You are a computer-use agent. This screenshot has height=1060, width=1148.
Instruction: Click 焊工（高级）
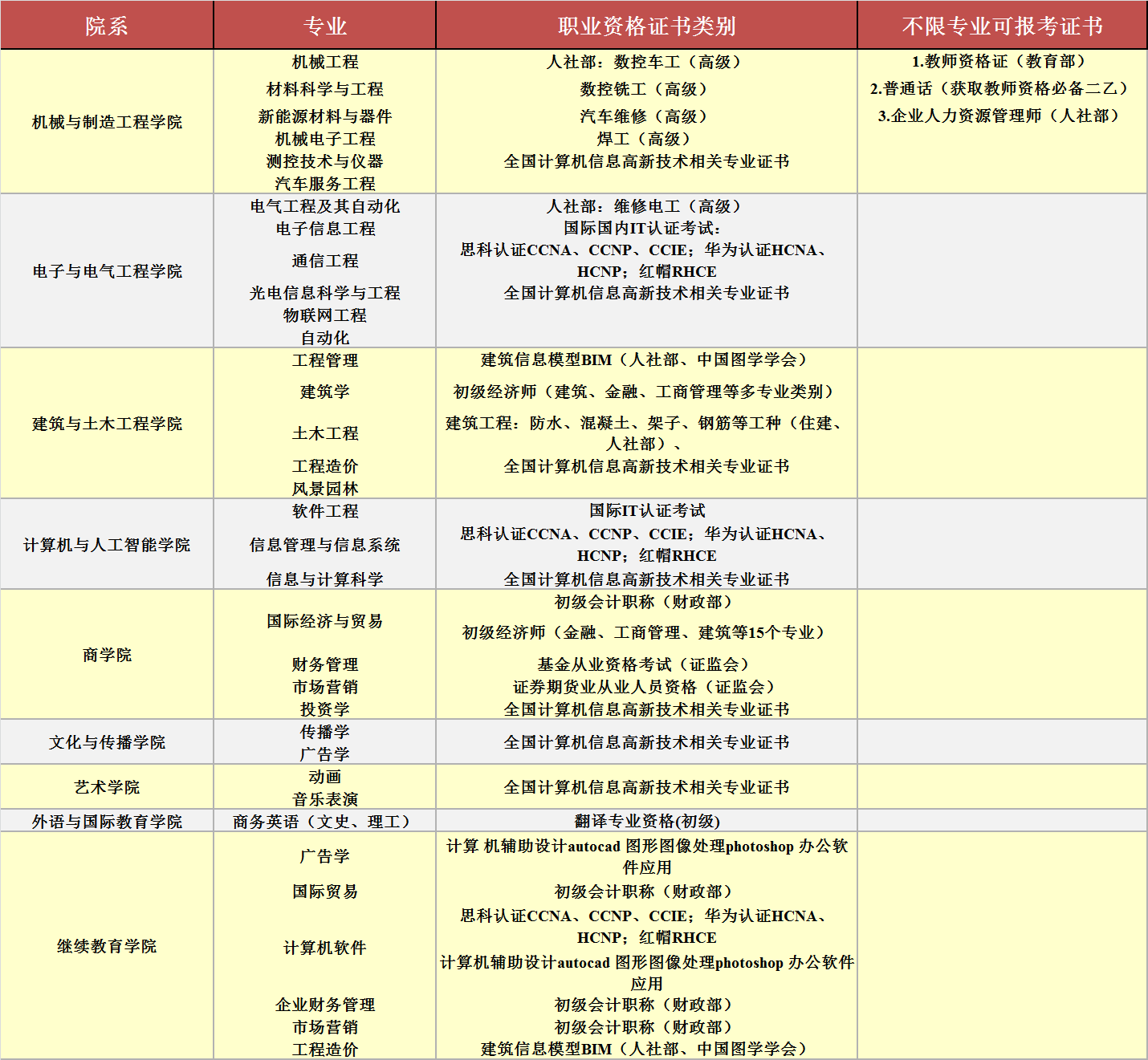pyautogui.click(x=646, y=139)
